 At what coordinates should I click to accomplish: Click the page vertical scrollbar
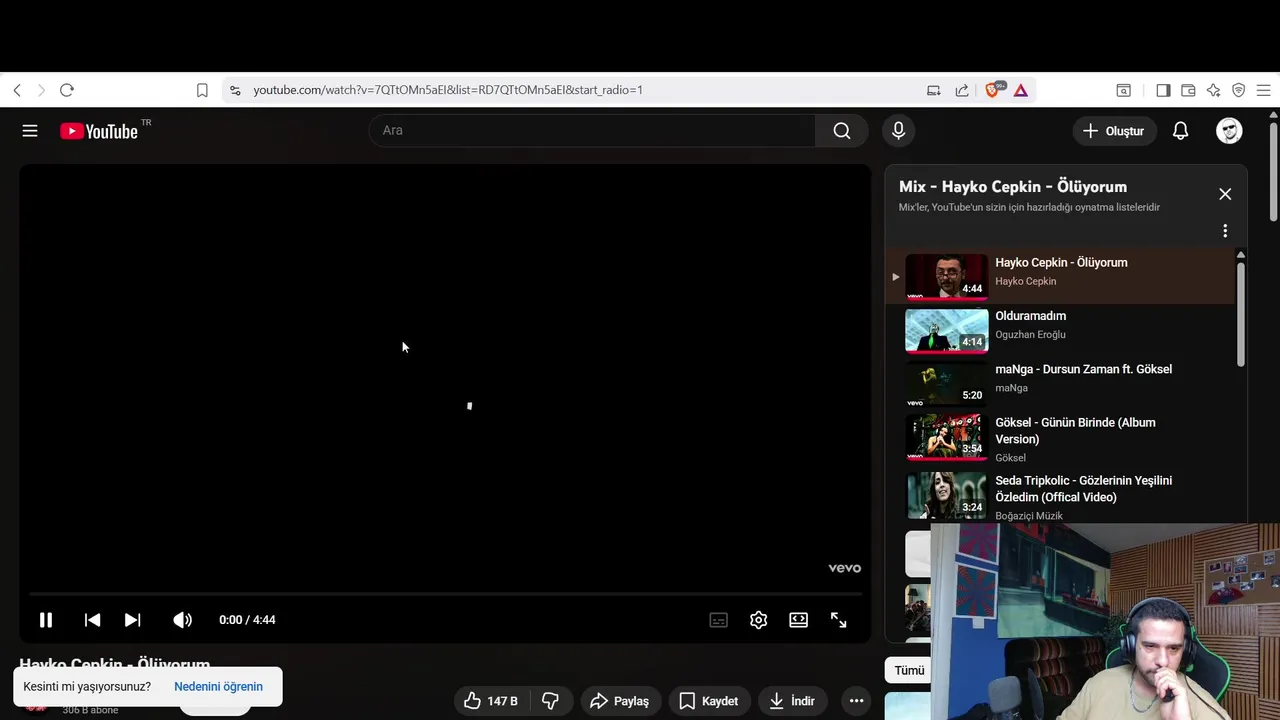(x=1274, y=170)
